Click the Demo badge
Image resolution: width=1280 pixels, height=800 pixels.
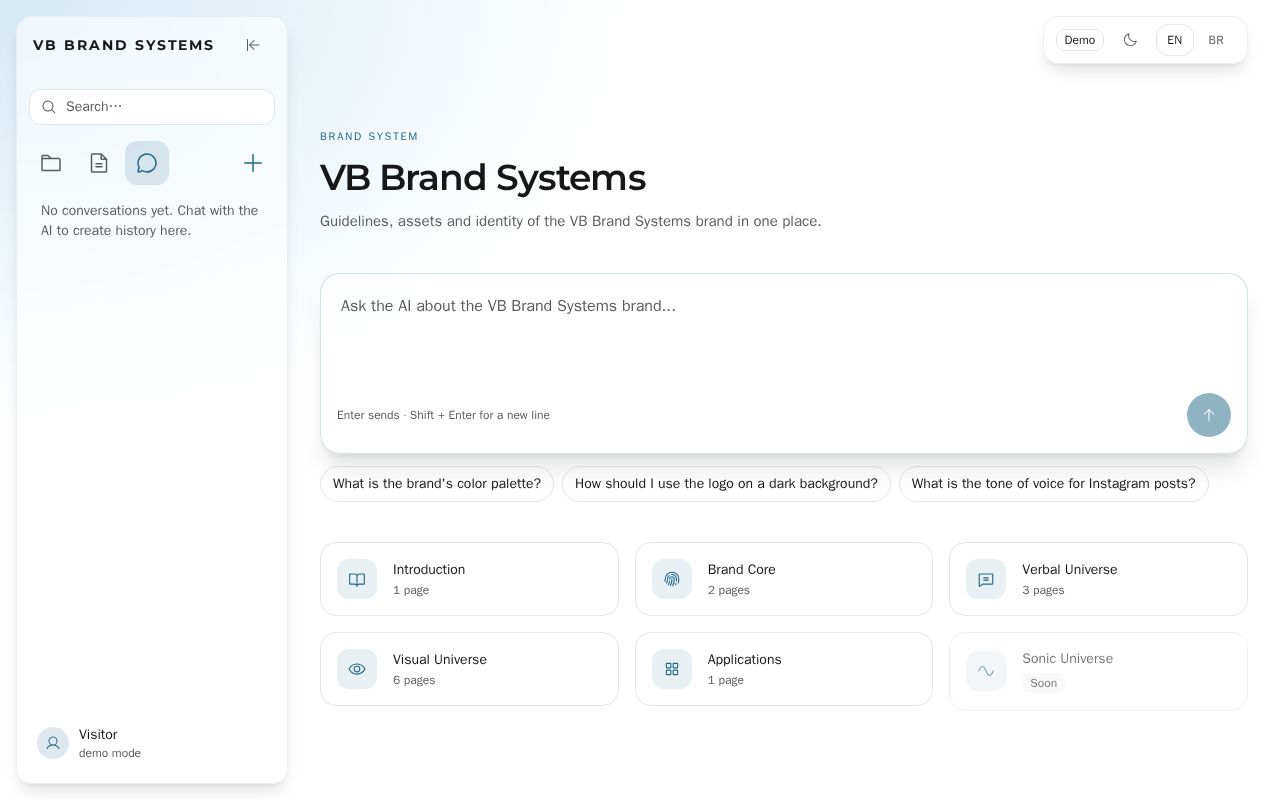(1080, 40)
